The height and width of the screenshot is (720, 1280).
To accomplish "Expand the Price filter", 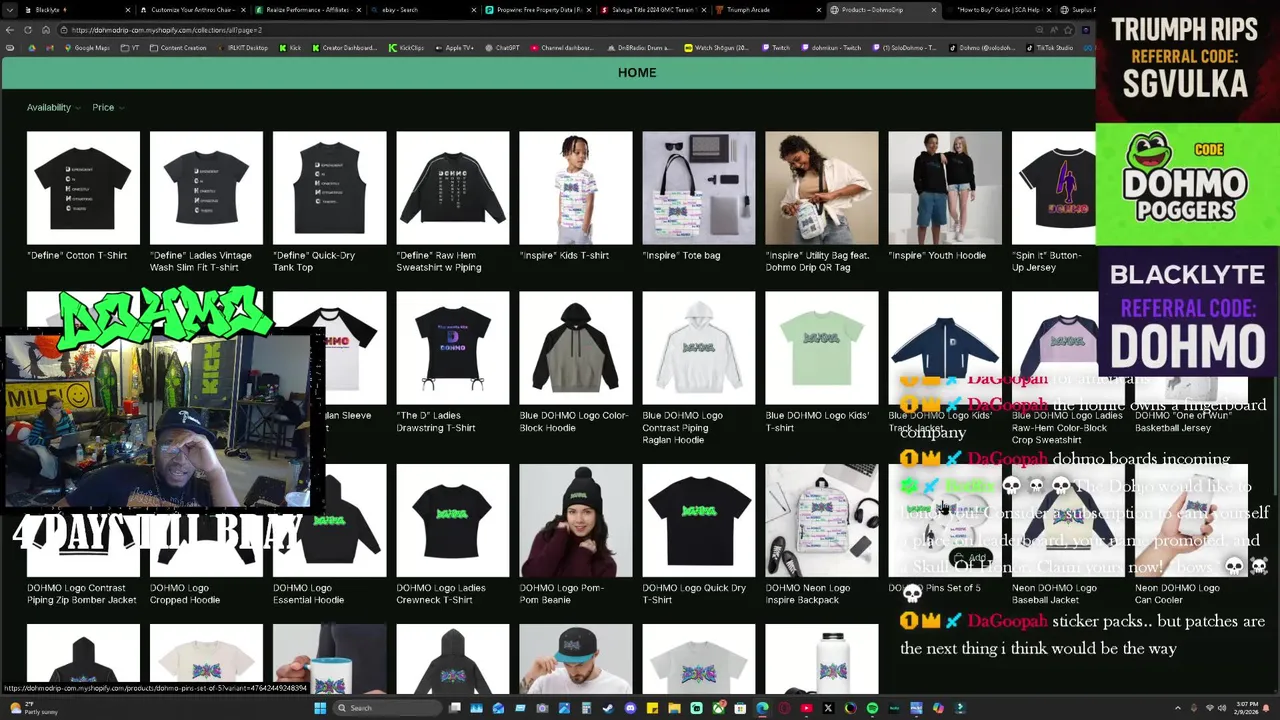I will (108, 107).
